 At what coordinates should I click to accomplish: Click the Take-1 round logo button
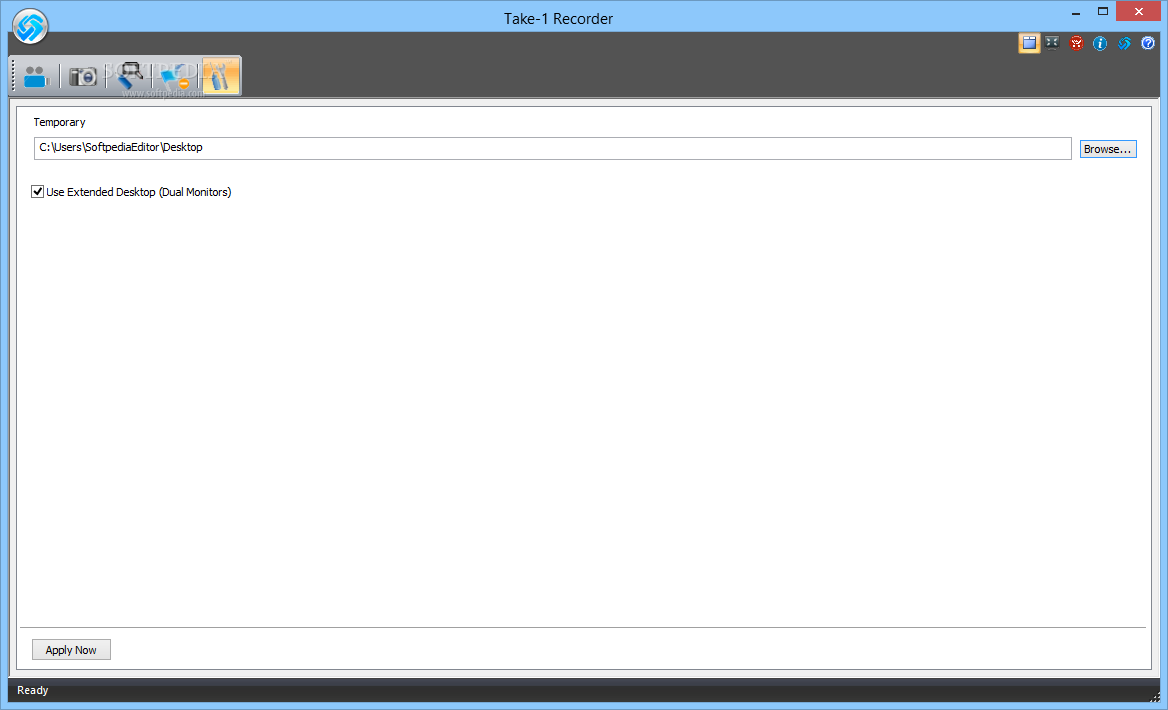click(x=30, y=27)
